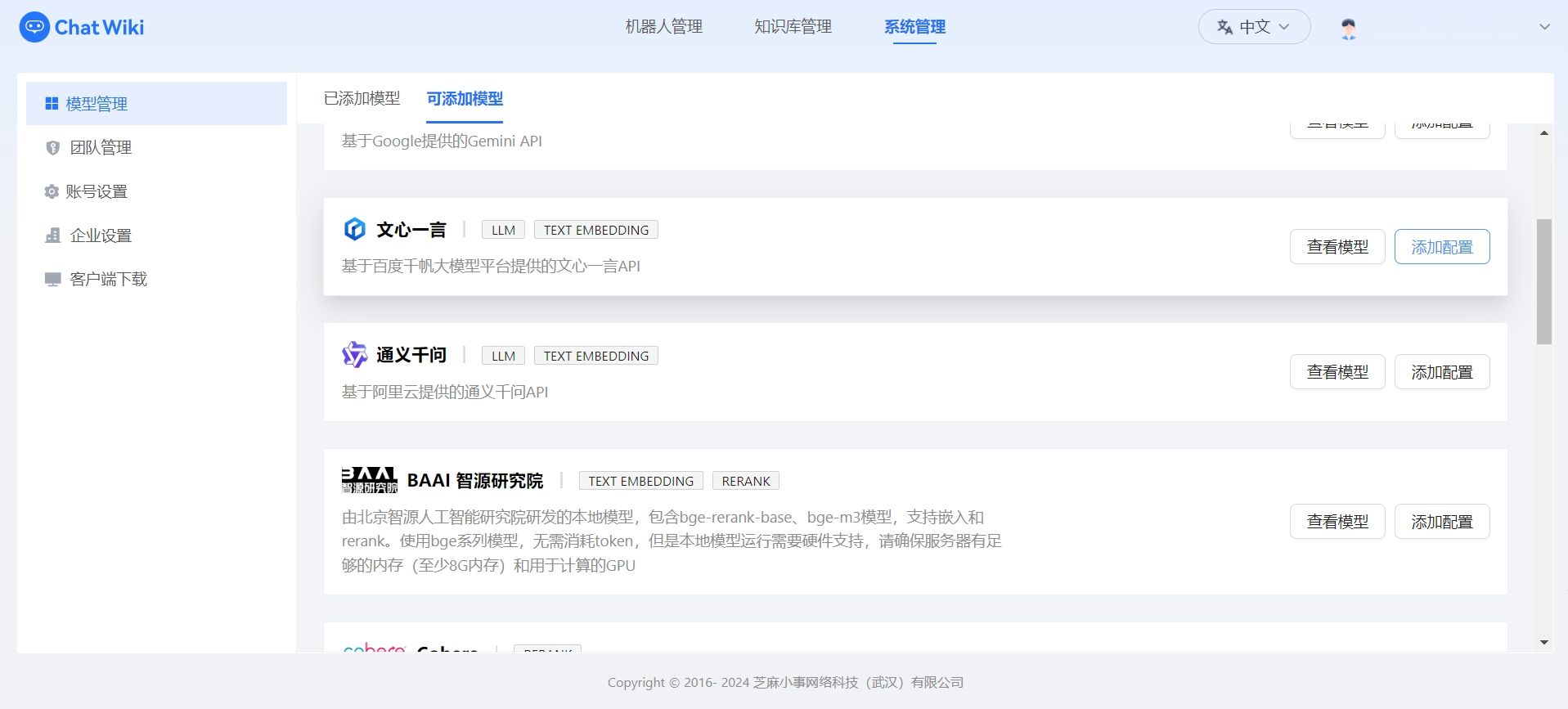Open the 机器人管理 top menu
Image resolution: width=1568 pixels, height=709 pixels.
click(x=663, y=27)
